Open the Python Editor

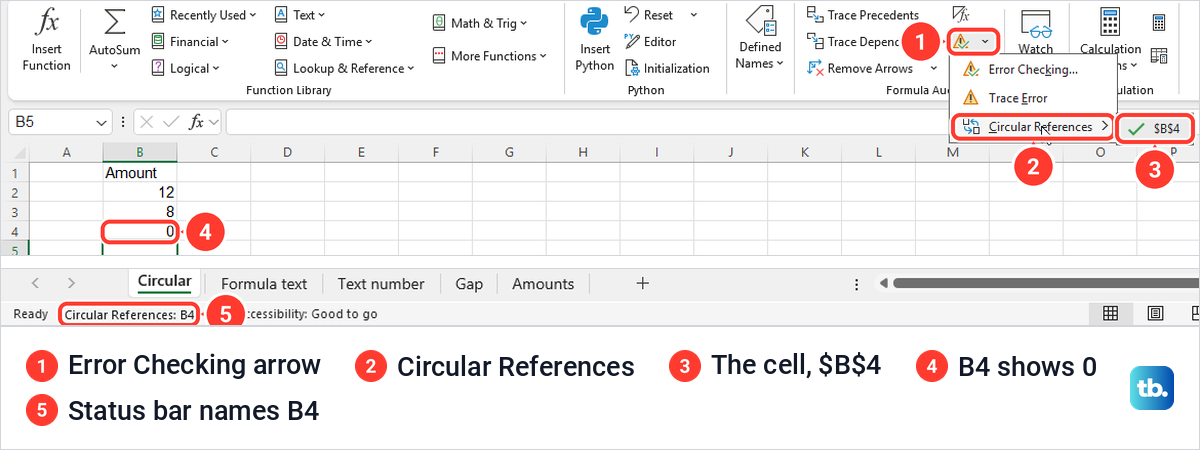[x=650, y=42]
